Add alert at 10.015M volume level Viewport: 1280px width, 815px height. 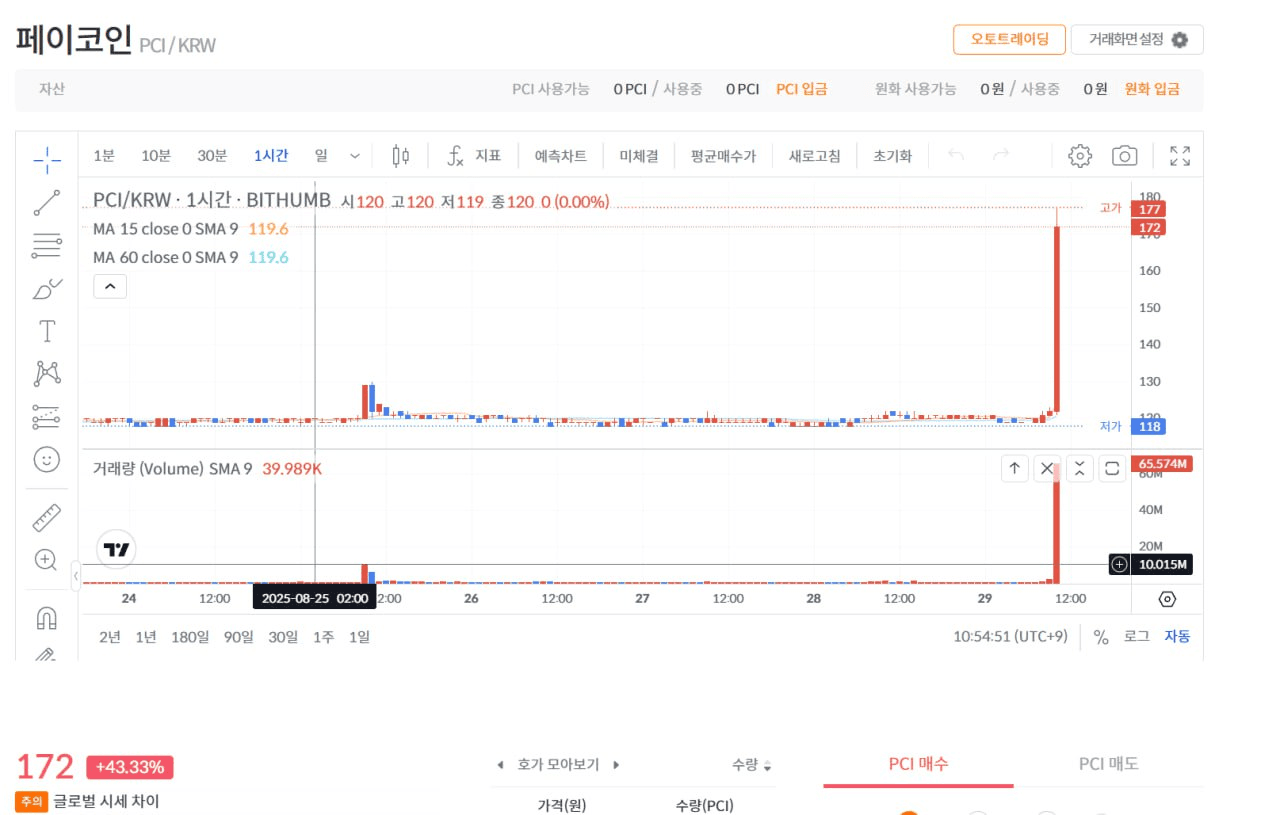click(1119, 565)
